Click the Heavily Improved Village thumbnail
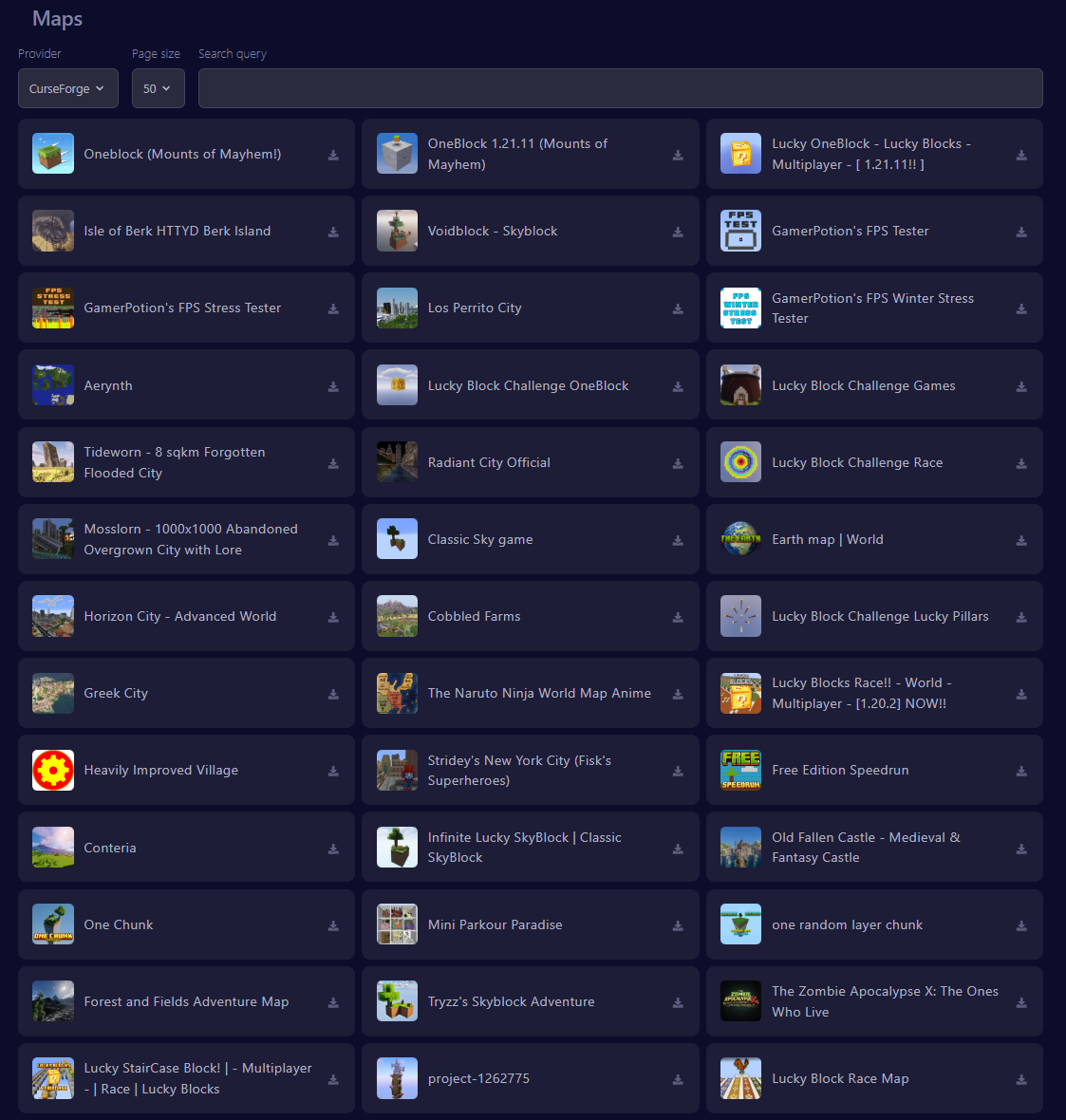 (x=53, y=771)
